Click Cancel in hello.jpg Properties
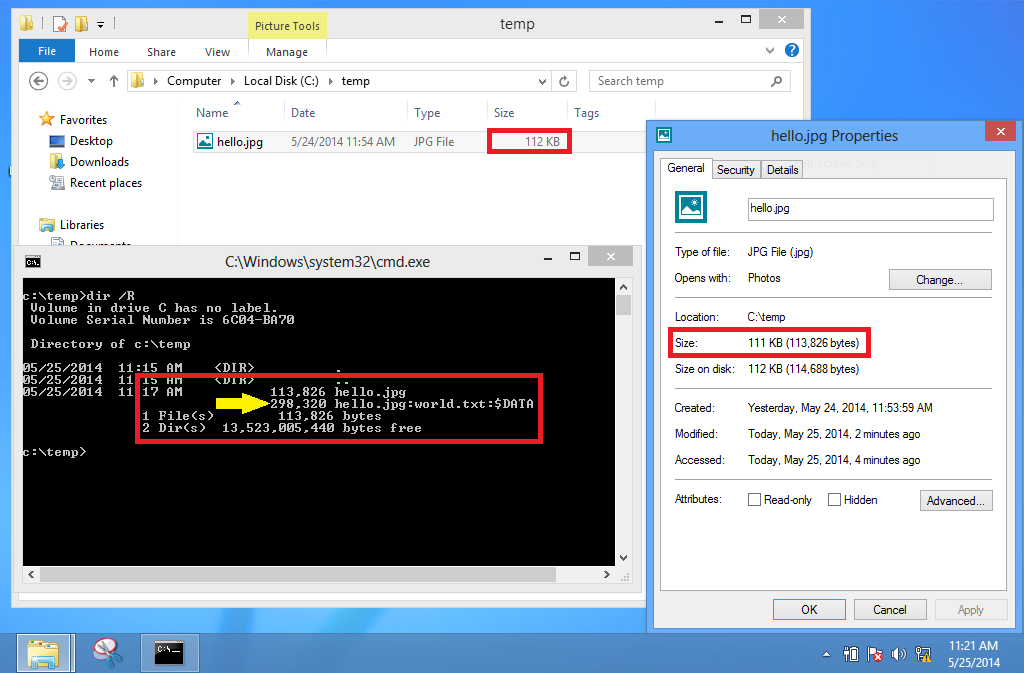Screen dimensions: 1024x673 tap(890, 610)
